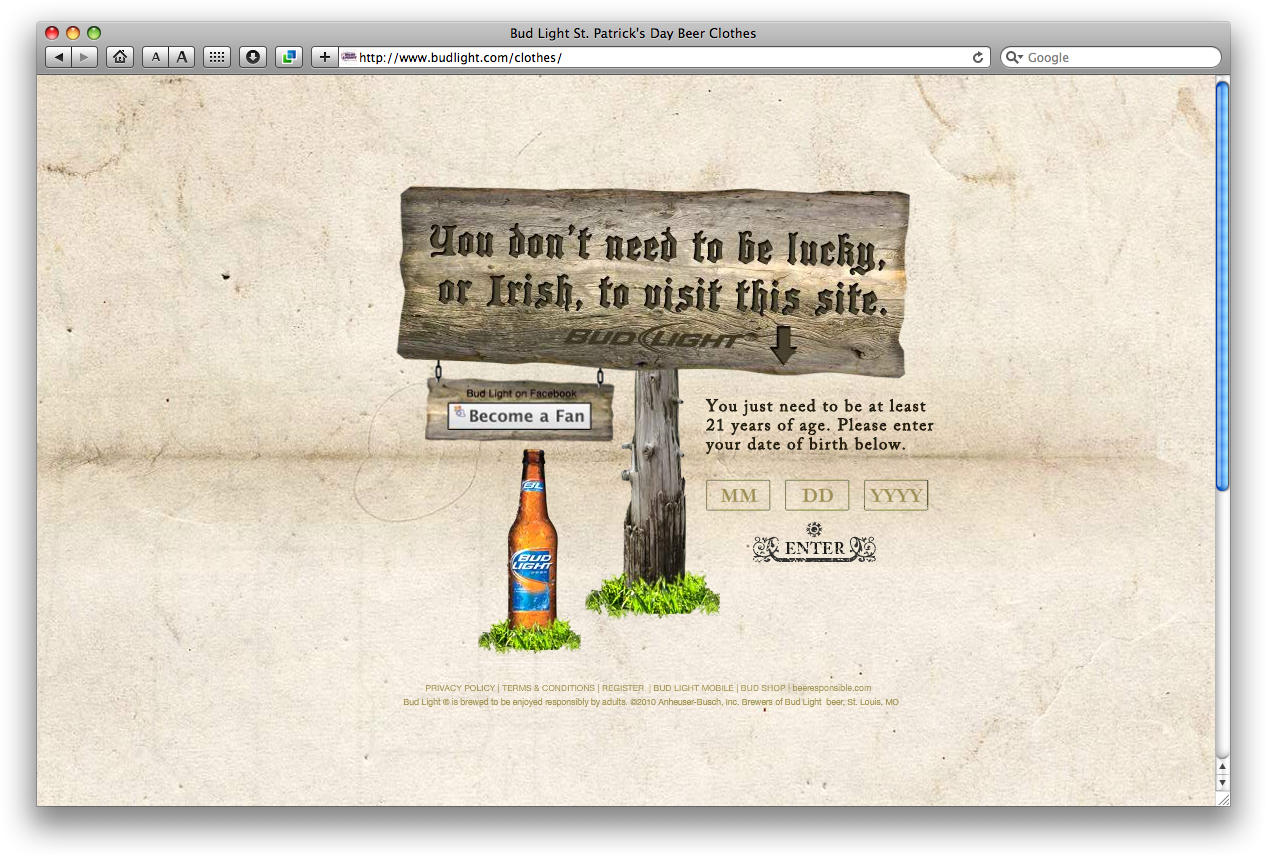
Task: Click the budlight.com address bar URL
Action: point(460,57)
